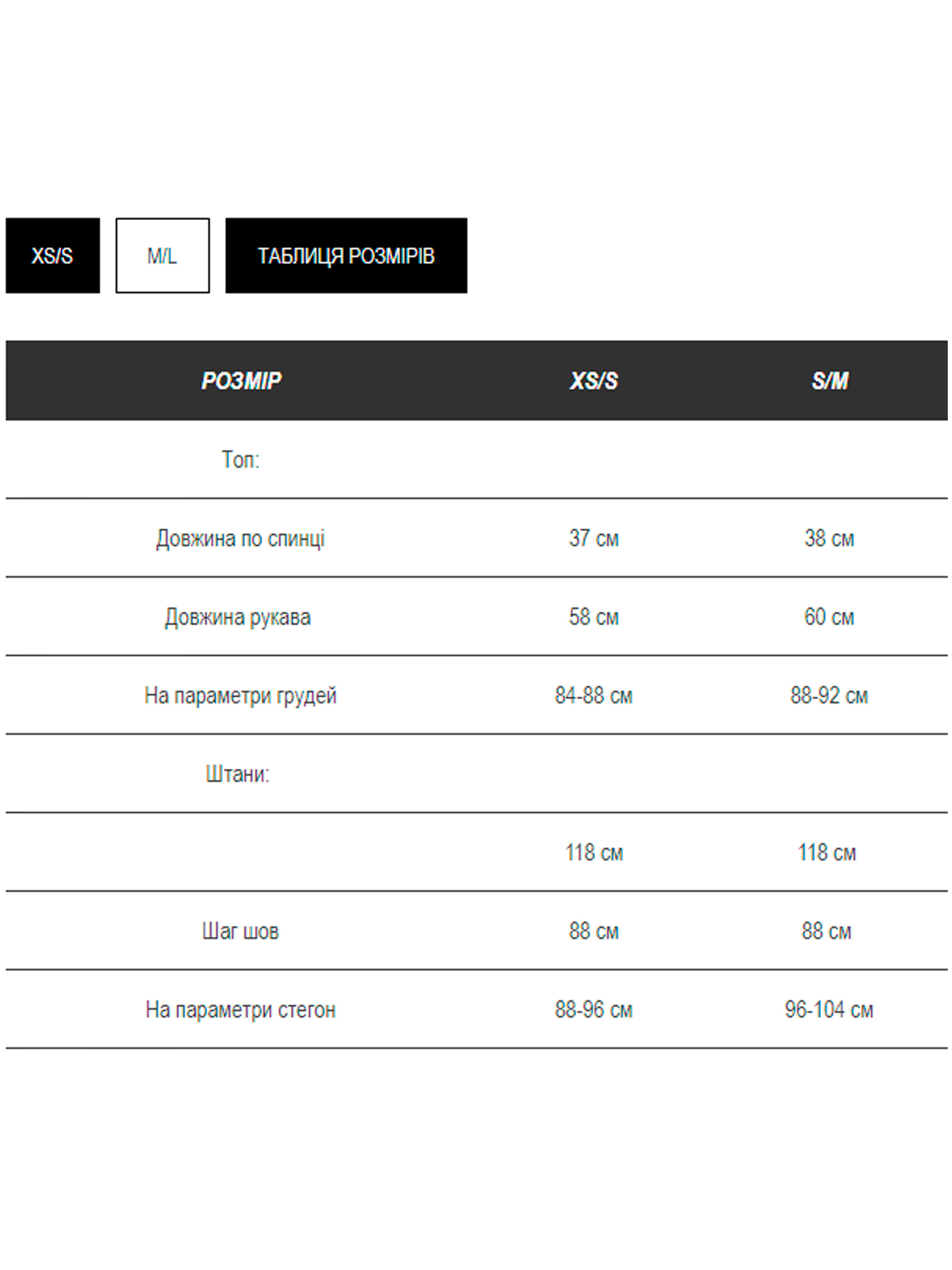
Task: Click the Довжина по спинці row label
Action: point(240,538)
